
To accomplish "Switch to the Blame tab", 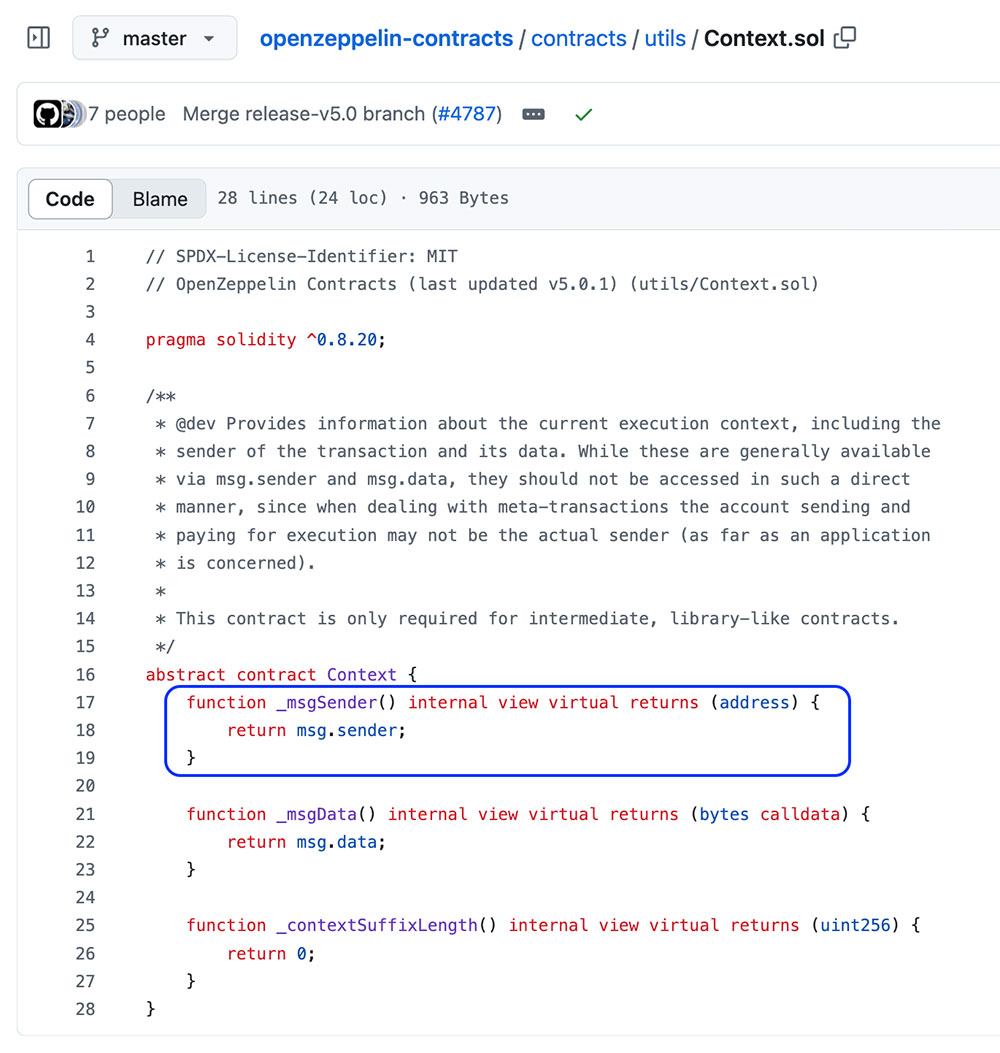I will (160, 199).
